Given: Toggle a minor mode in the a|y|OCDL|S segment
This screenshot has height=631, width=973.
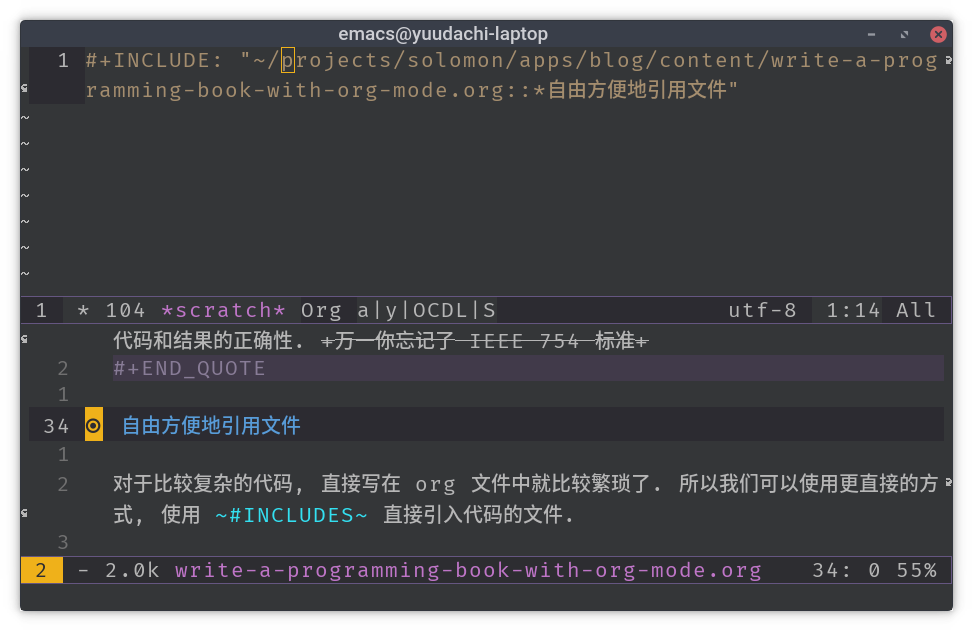Looking at the screenshot, I should [425, 310].
